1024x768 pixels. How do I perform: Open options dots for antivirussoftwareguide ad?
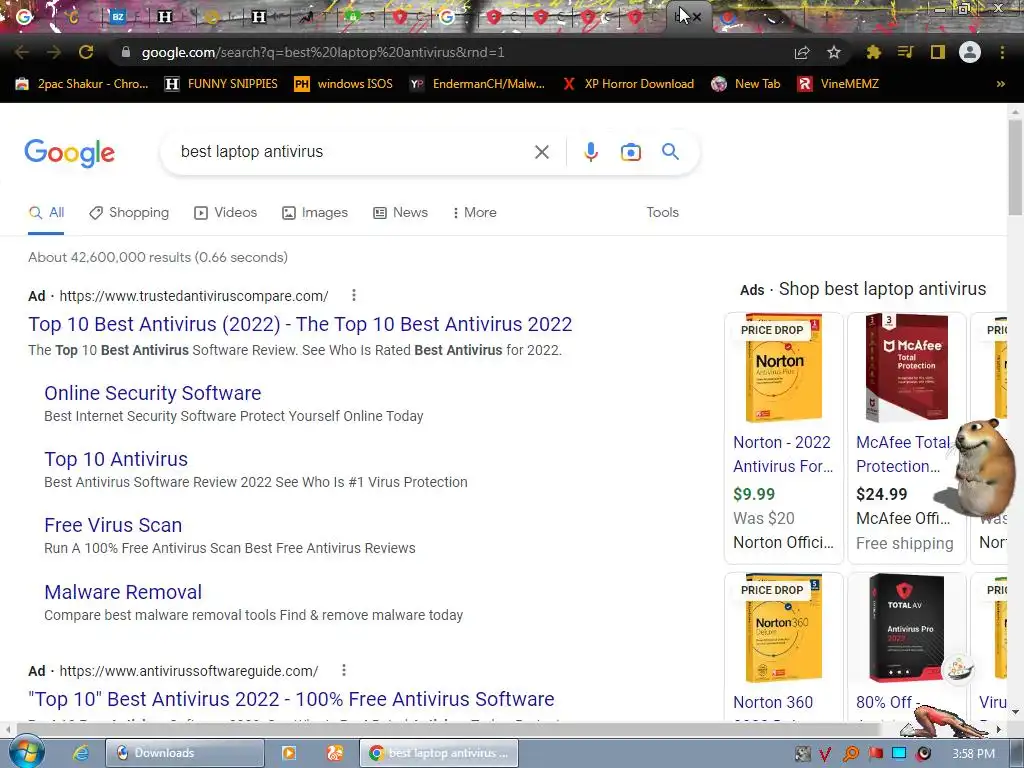[x=344, y=670]
